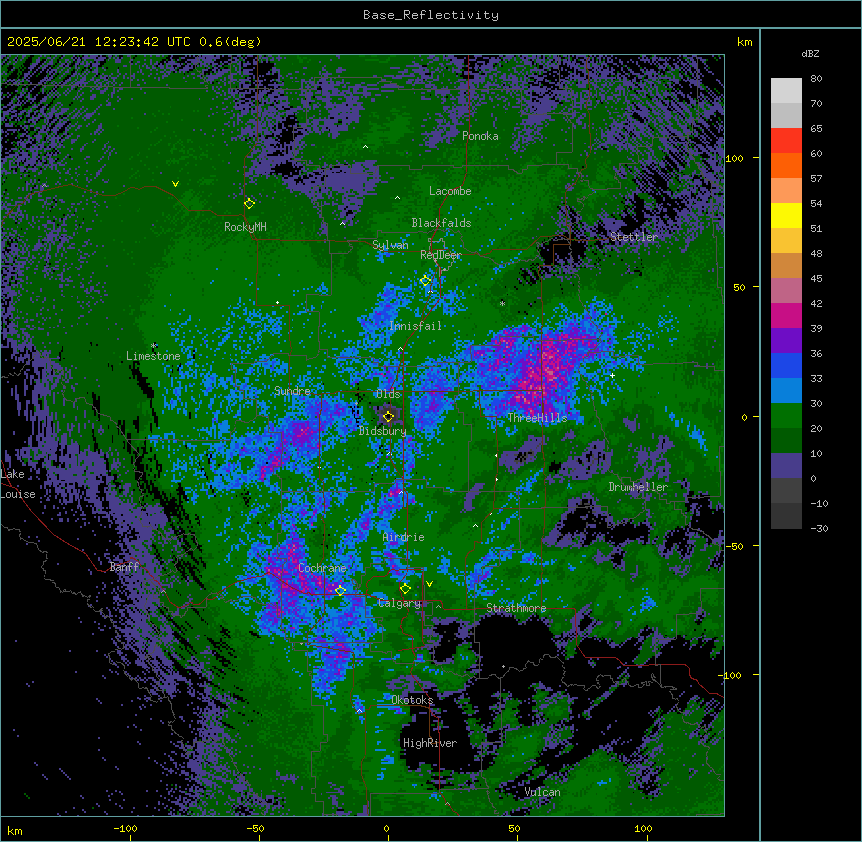Click the Cochrane label
The width and height of the screenshot is (862, 842).
tap(322, 568)
